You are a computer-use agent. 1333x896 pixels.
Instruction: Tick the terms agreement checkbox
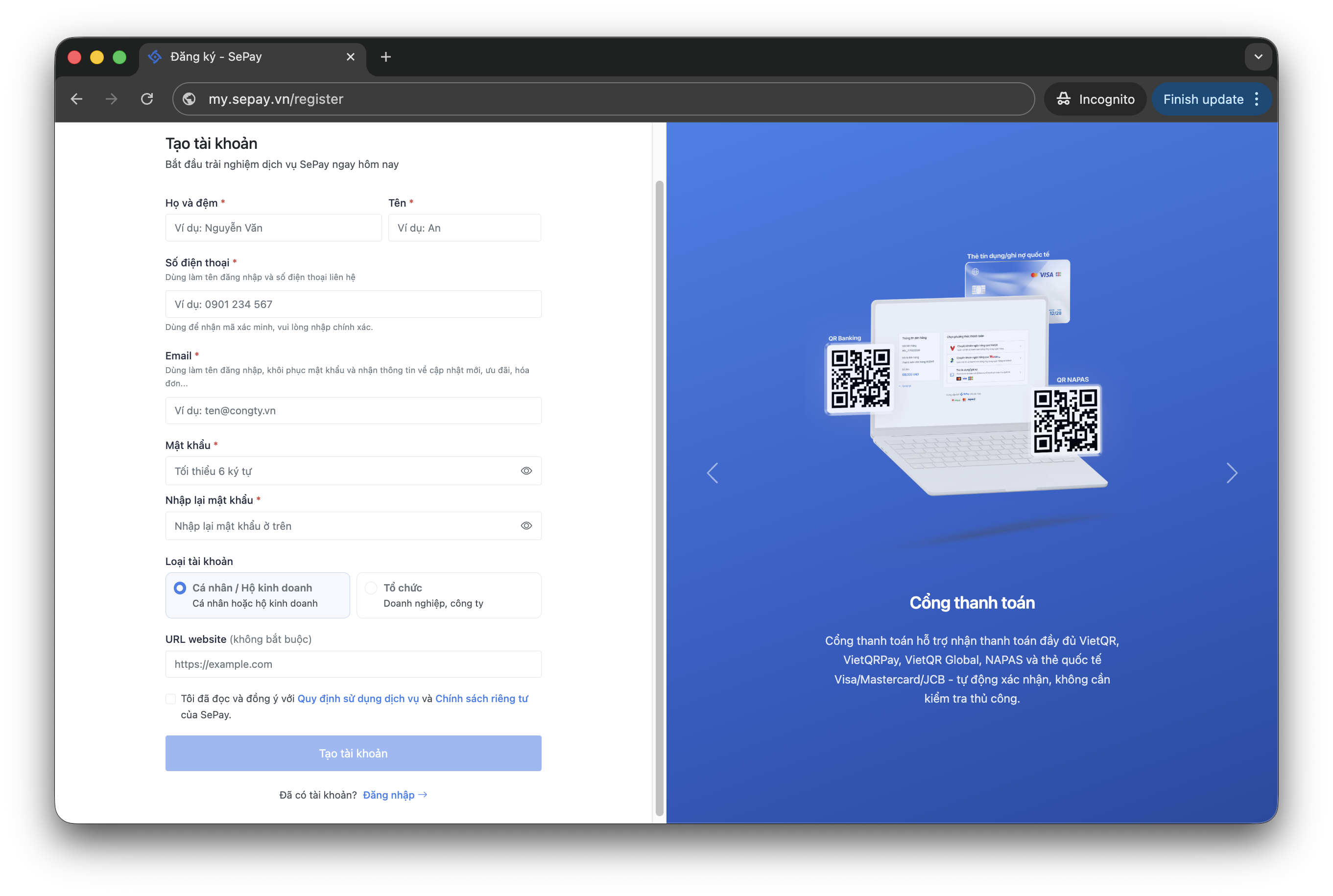(170, 698)
